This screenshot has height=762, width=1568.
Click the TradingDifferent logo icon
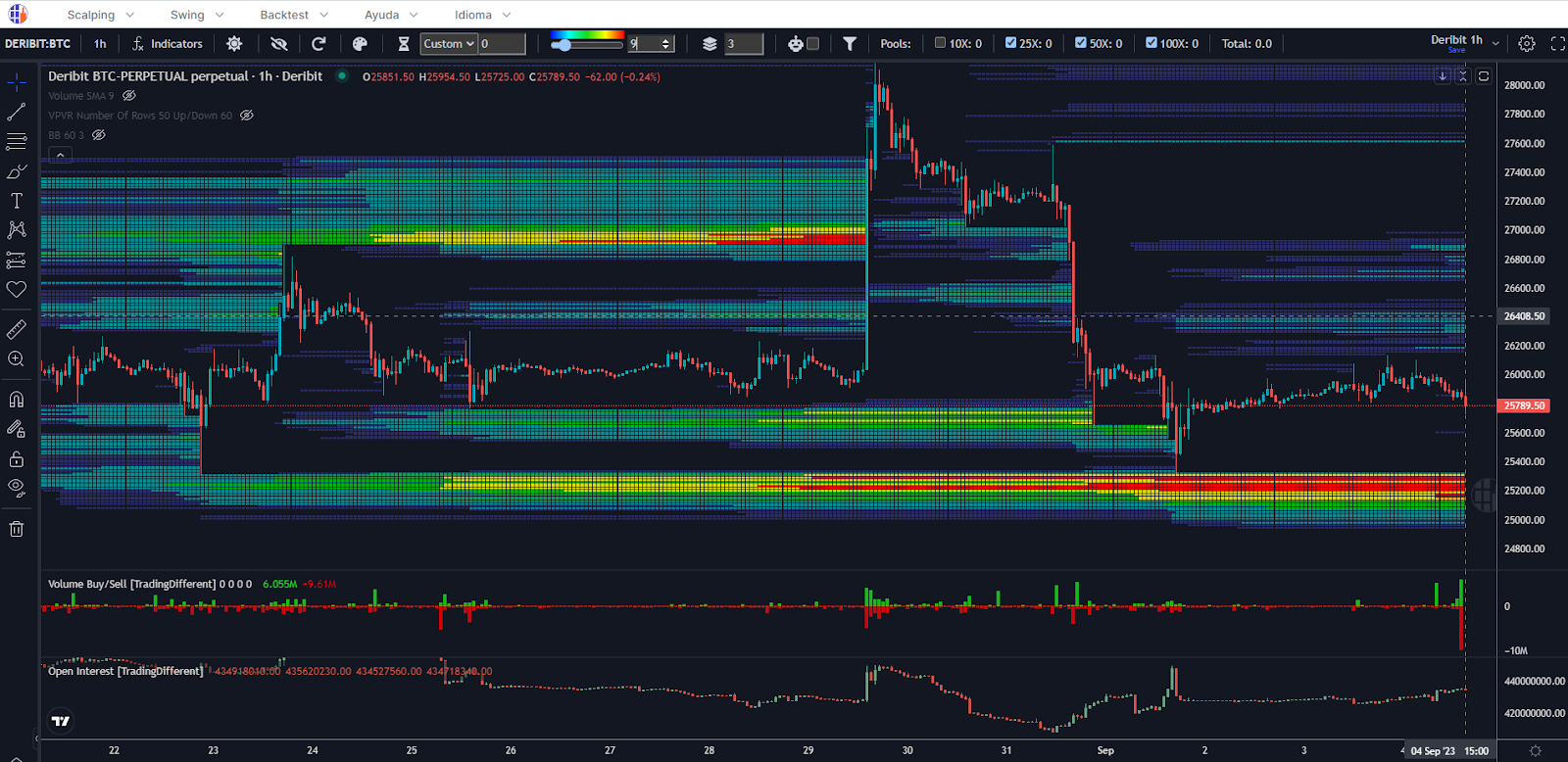tap(18, 14)
